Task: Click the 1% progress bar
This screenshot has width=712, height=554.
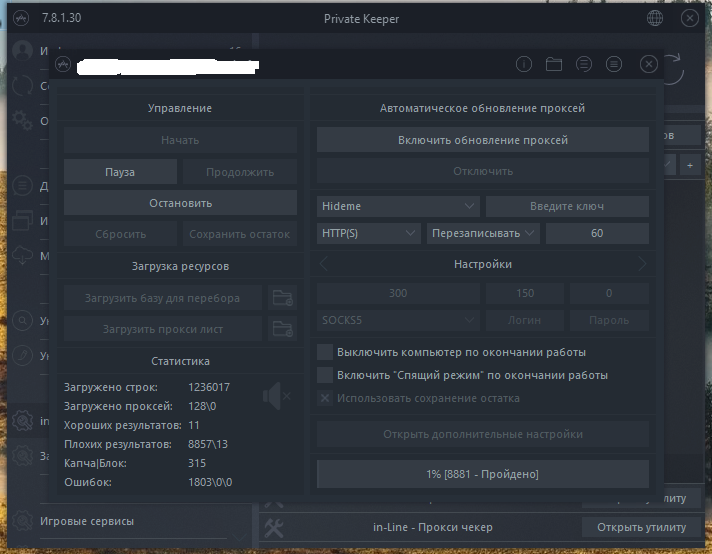Action: point(483,473)
